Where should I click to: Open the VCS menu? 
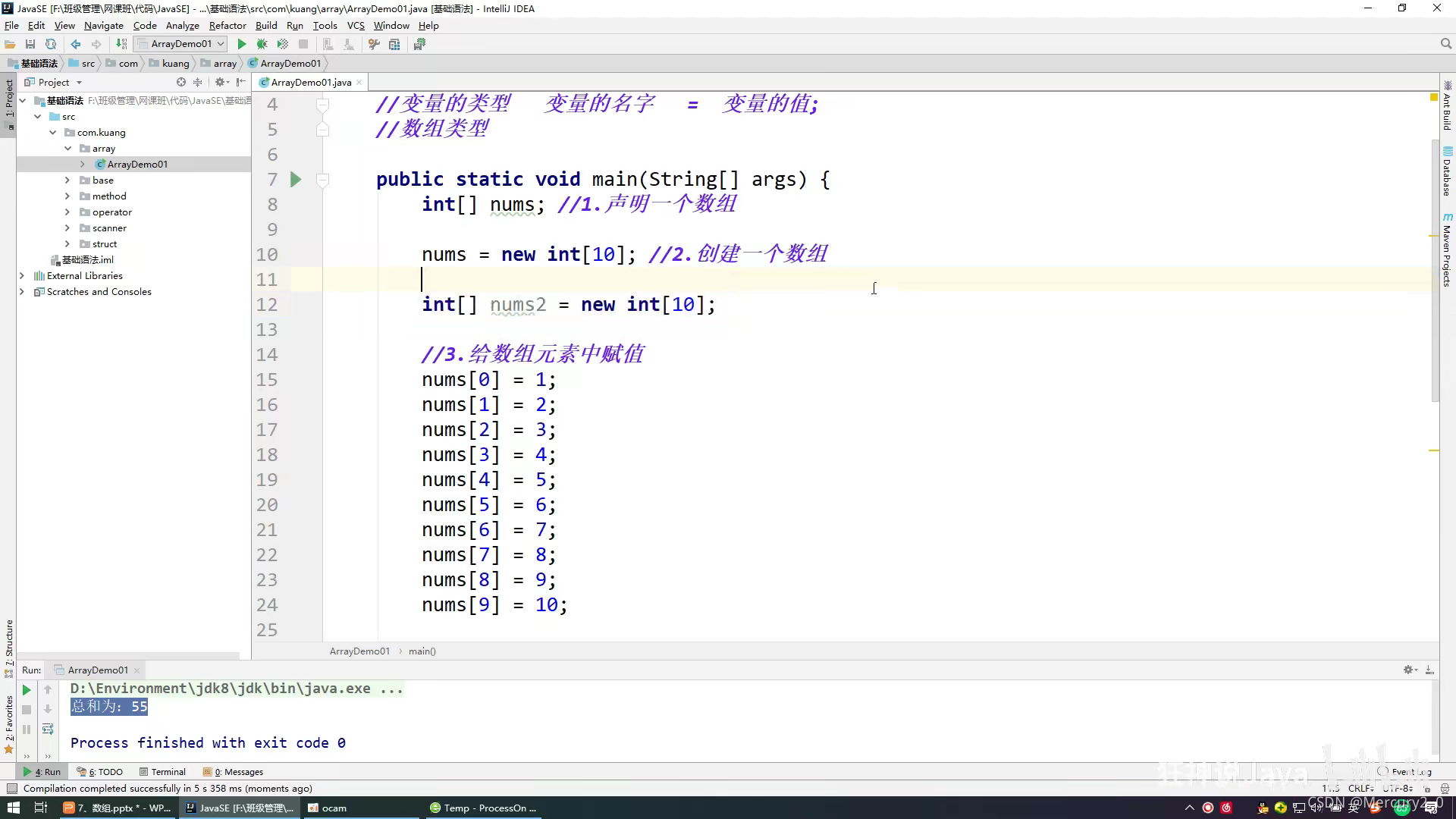(356, 25)
